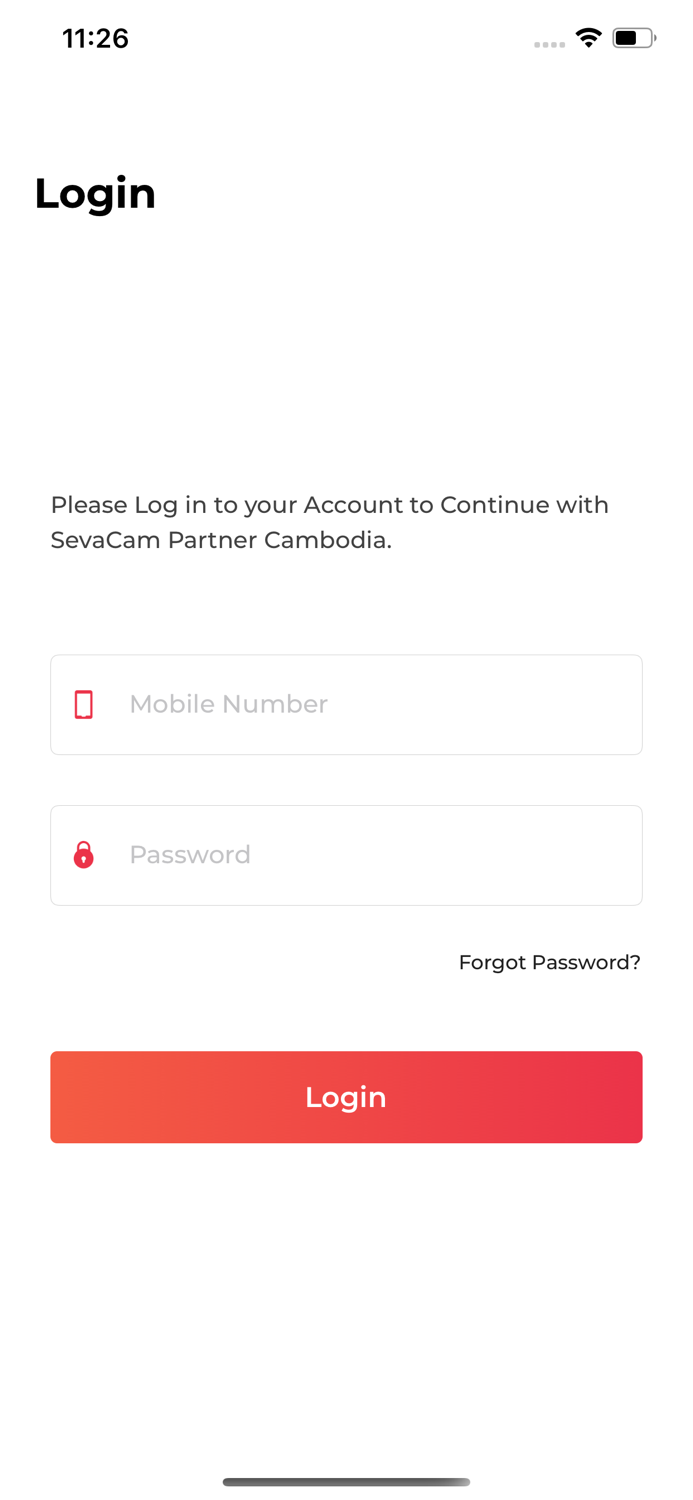Tap the Login heading at the top

pyautogui.click(x=95, y=193)
